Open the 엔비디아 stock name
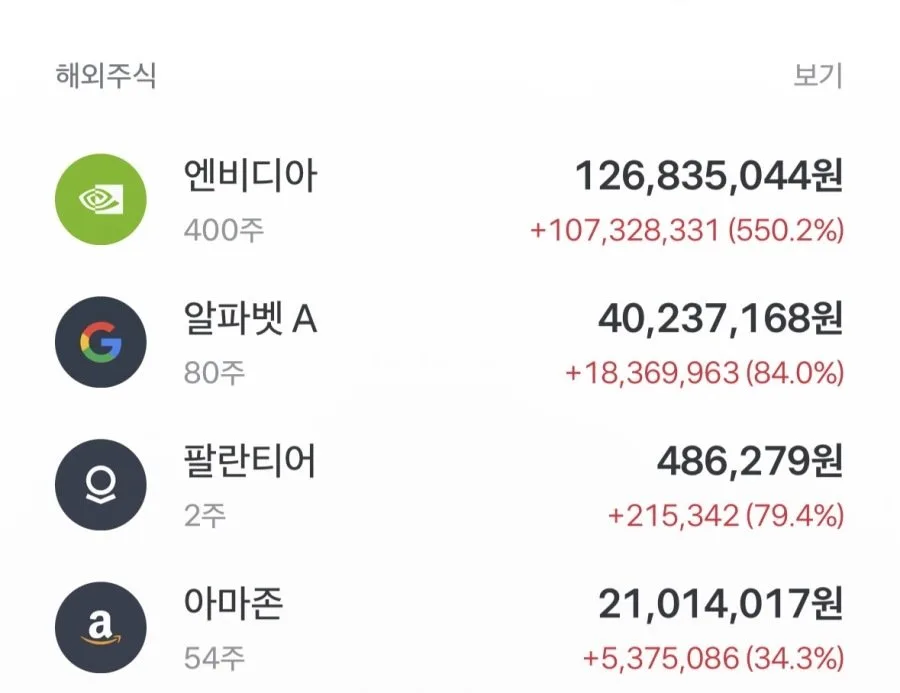Screen dimensions: 900x693 [x=250, y=175]
